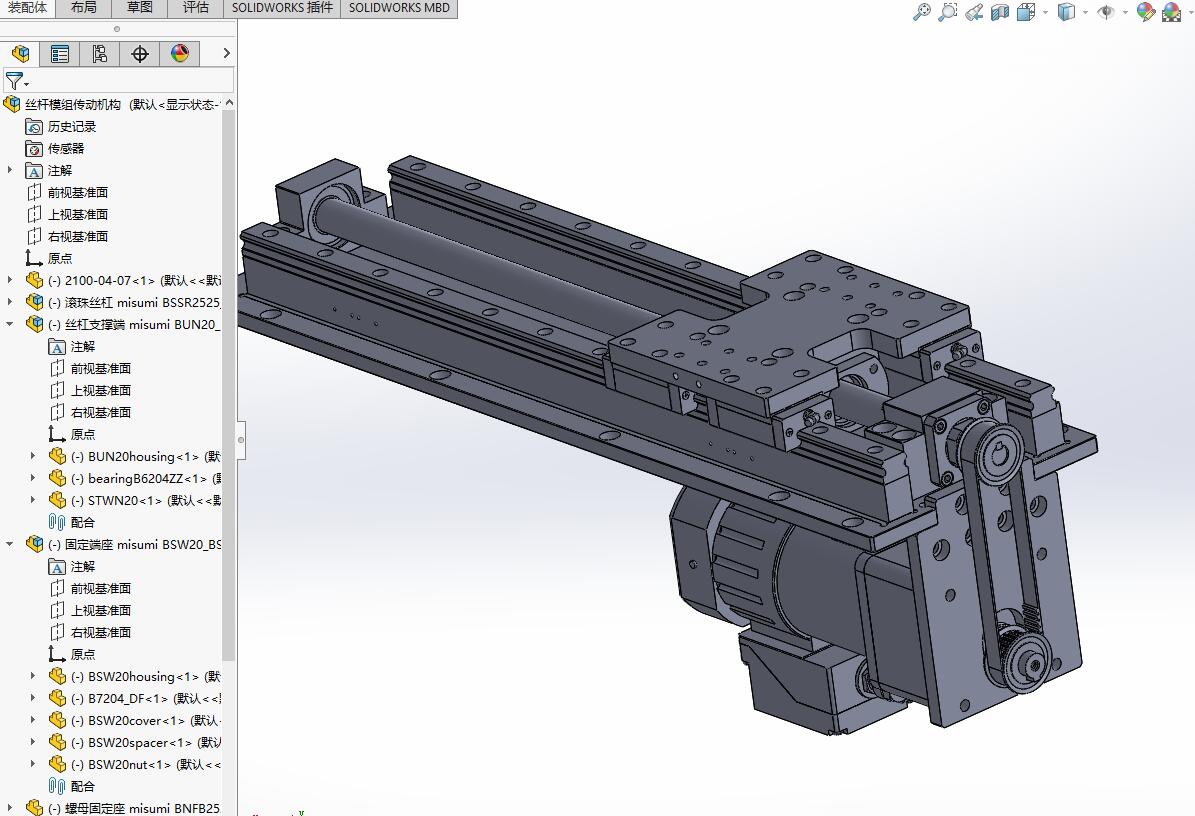Switch to the 草图 tab
Screen dimensions: 1195x816
click(x=139, y=8)
